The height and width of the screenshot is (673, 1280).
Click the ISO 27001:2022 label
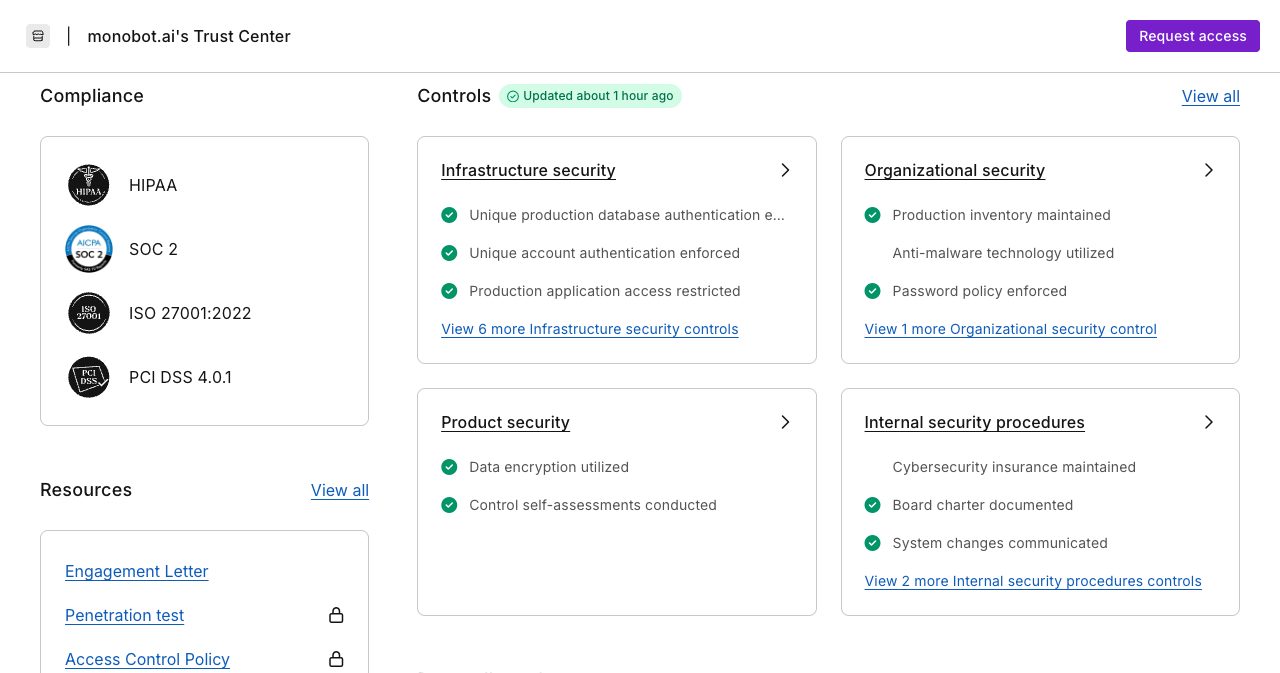click(x=190, y=313)
